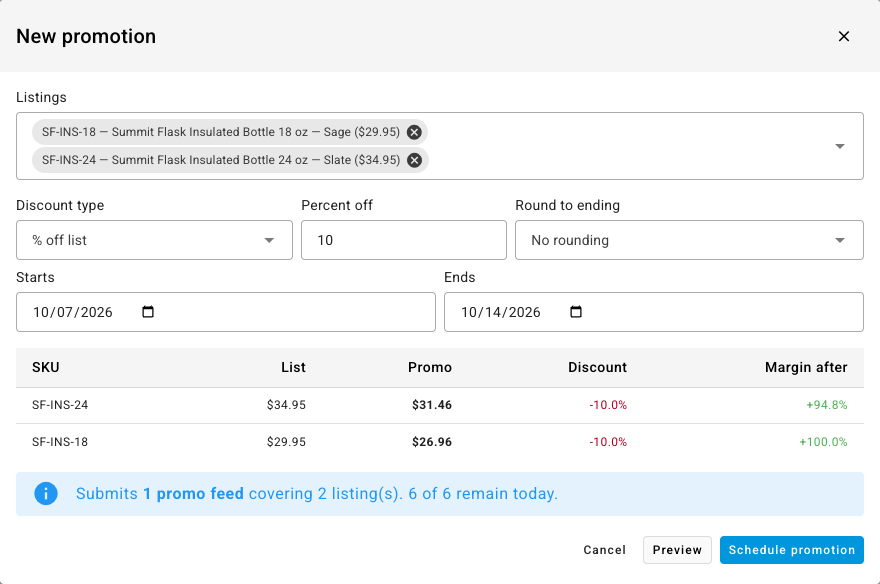Click the $29.95 list price
880x584 pixels.
point(286,442)
